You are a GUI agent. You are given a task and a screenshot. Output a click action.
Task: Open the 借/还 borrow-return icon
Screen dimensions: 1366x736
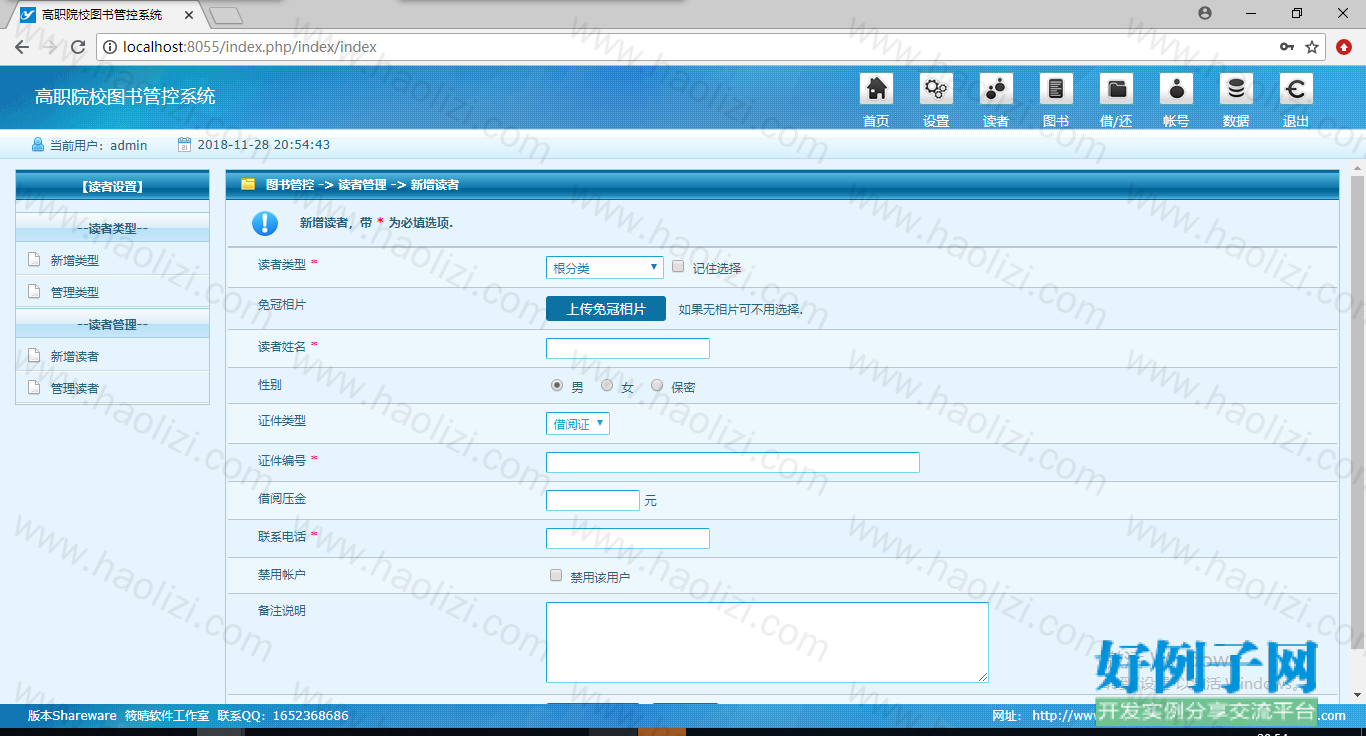coord(1116,89)
